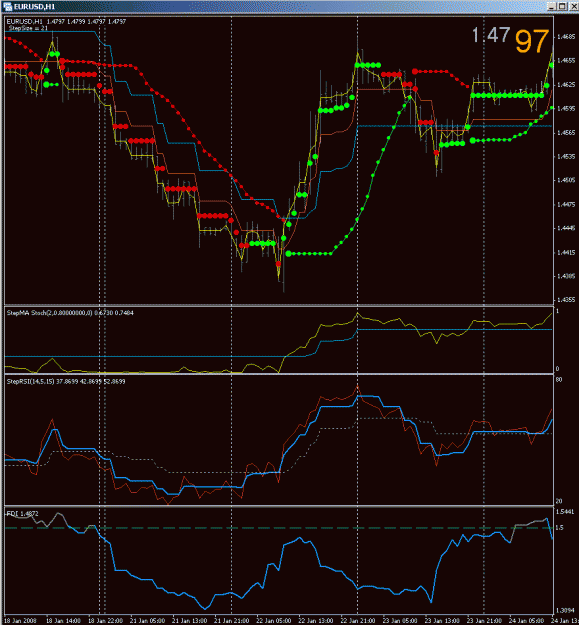Click price level 1.4655 on the axis
The image size is (579, 625).
tap(565, 61)
